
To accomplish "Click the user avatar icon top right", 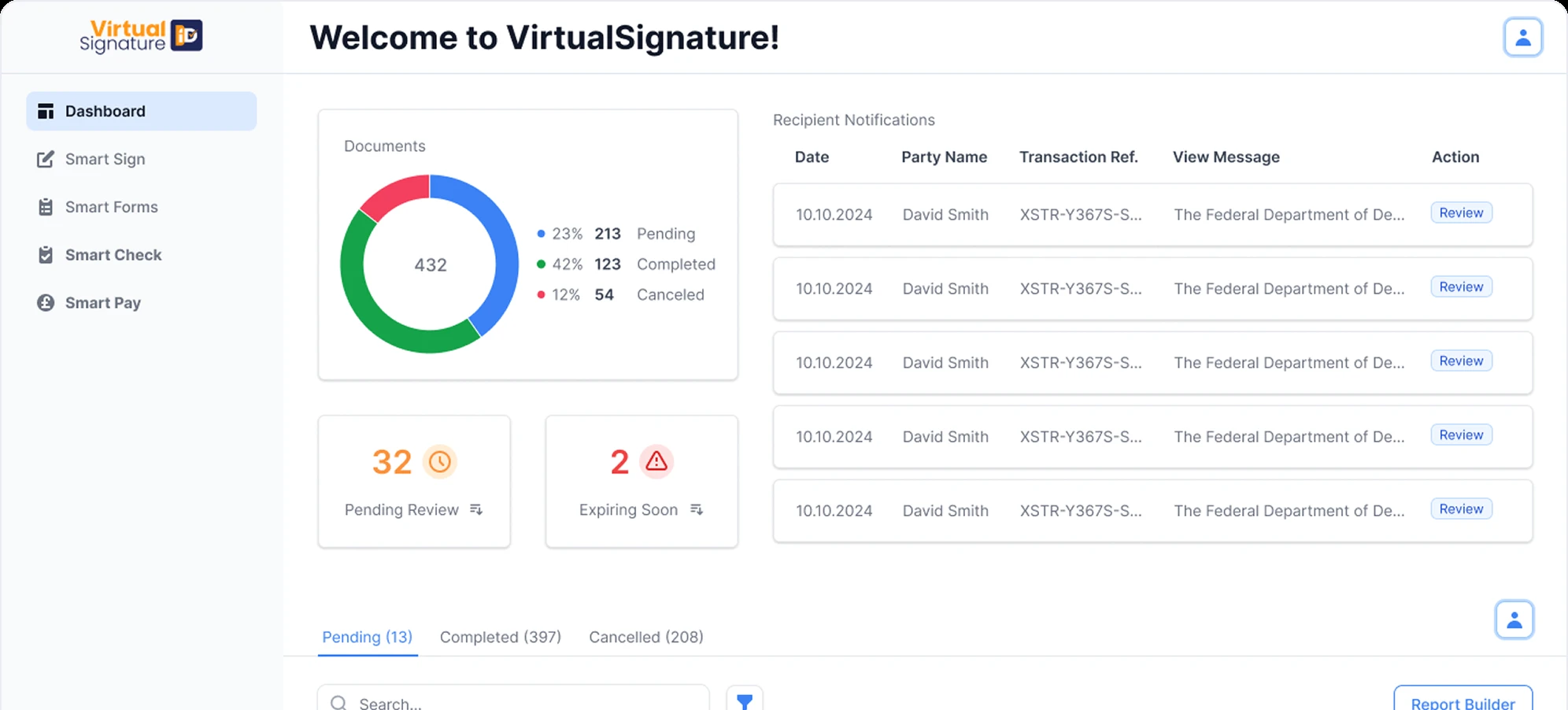I will (x=1522, y=36).
